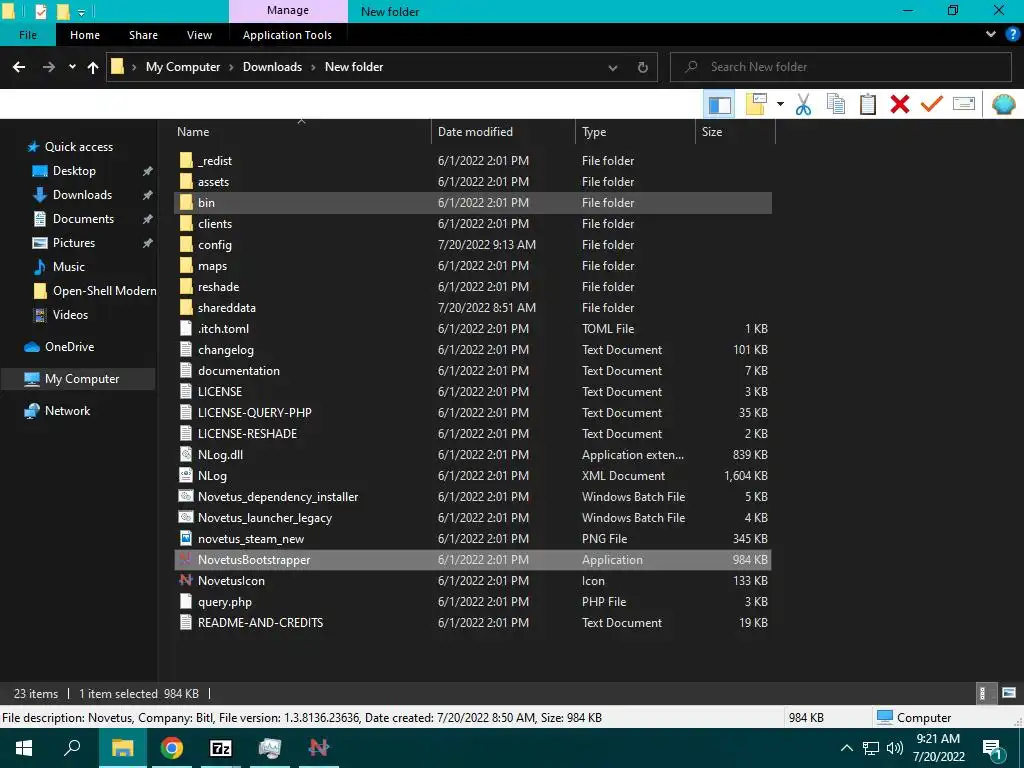Click the orange checkmark Properties icon
The image size is (1024, 768).
coord(931,104)
